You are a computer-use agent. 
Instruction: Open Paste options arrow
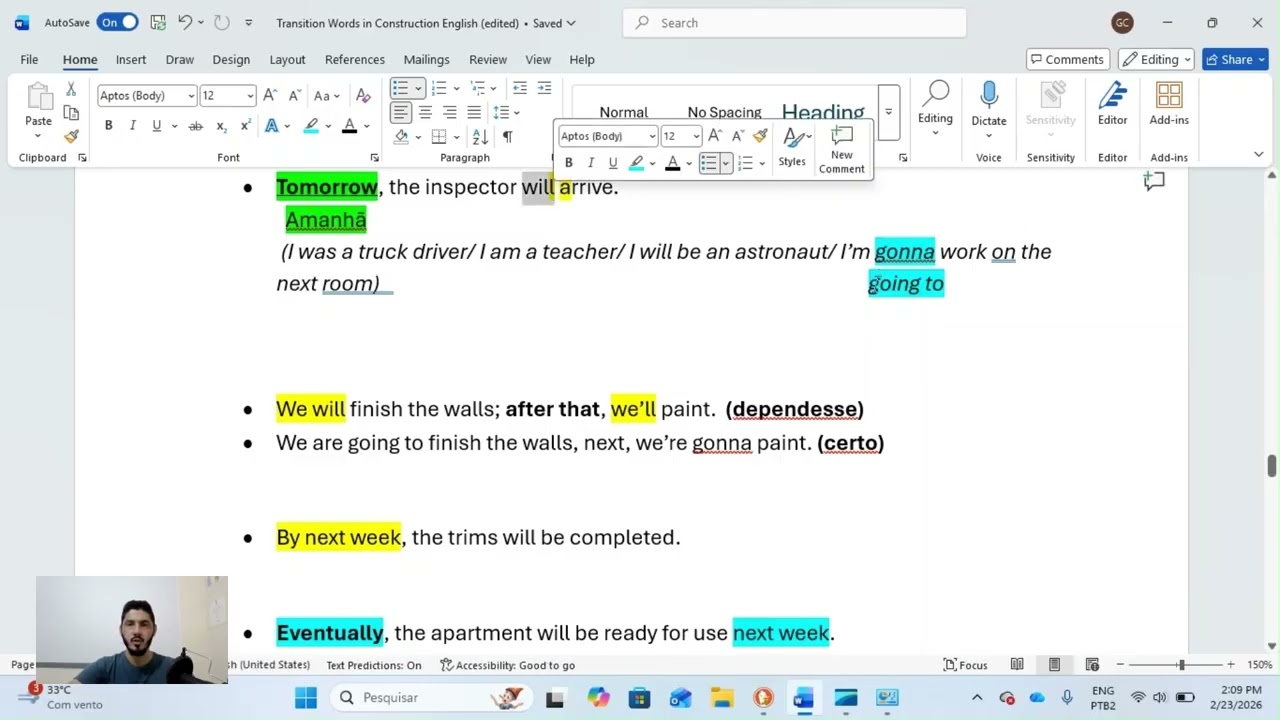pos(38,135)
